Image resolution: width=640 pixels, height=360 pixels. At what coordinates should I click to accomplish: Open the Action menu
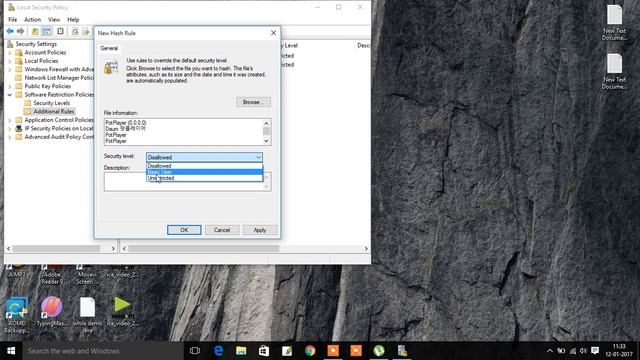pos(32,20)
